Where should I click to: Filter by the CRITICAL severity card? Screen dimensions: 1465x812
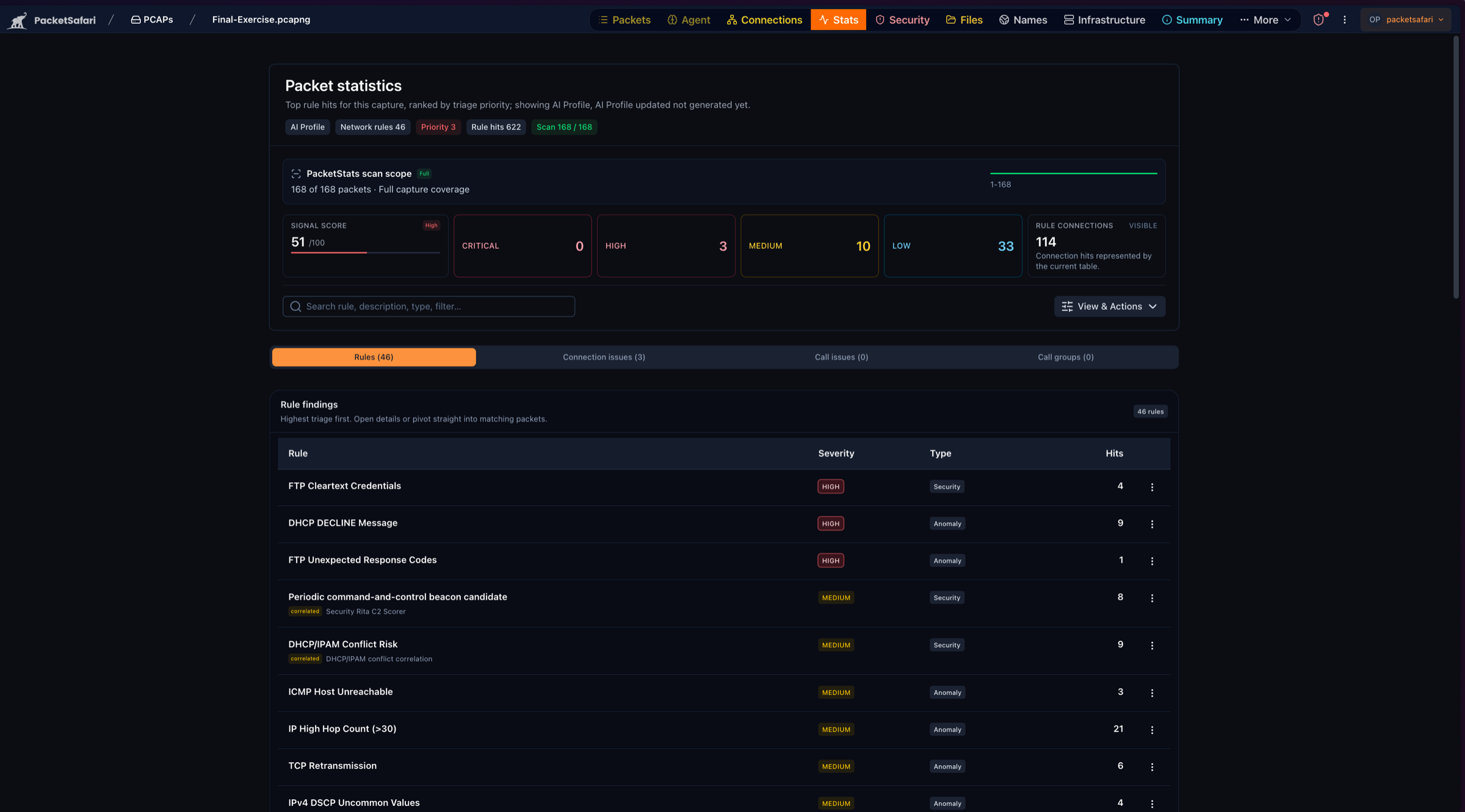pos(523,246)
